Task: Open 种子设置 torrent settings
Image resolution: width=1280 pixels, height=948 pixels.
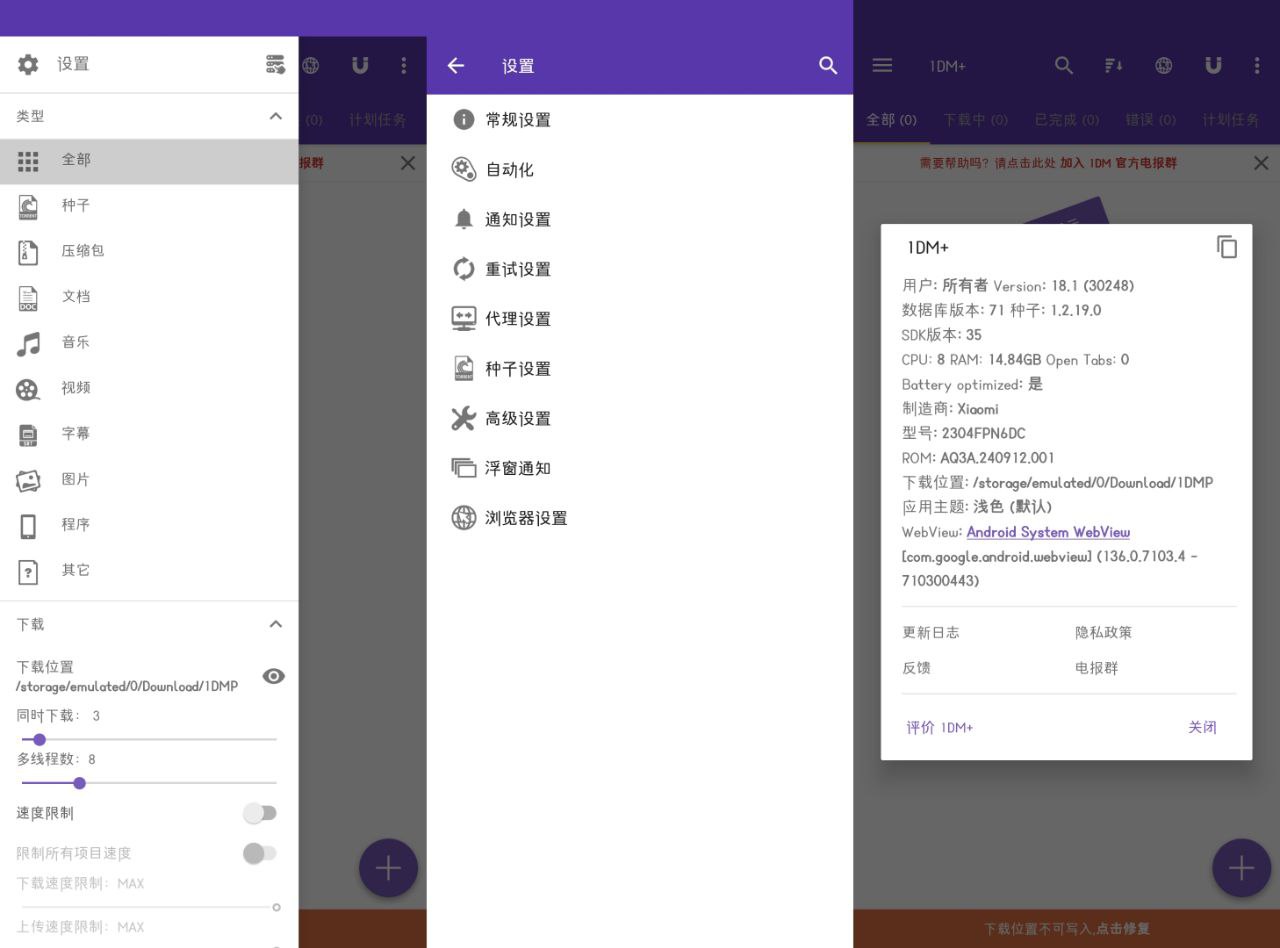Action: 640,369
